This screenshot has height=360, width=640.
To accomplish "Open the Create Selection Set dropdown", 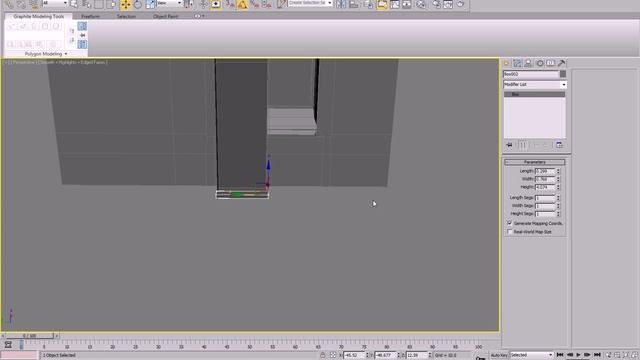I will tap(310, 3).
